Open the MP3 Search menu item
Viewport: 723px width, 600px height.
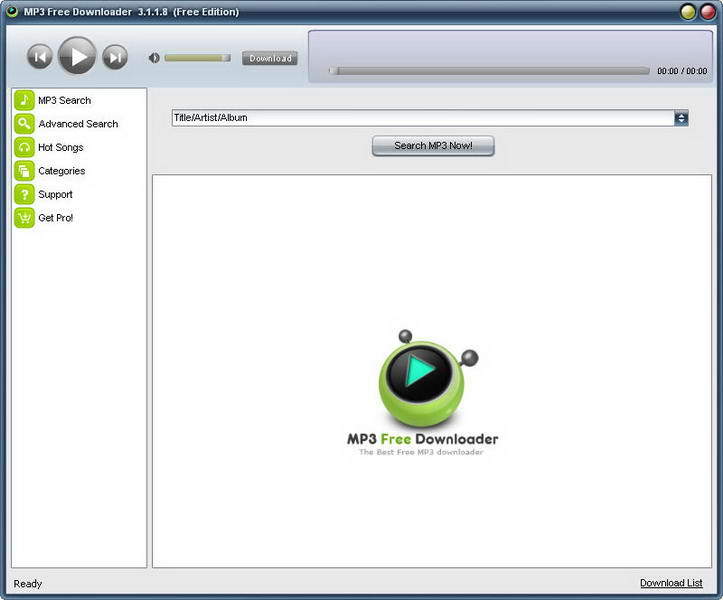pos(65,100)
